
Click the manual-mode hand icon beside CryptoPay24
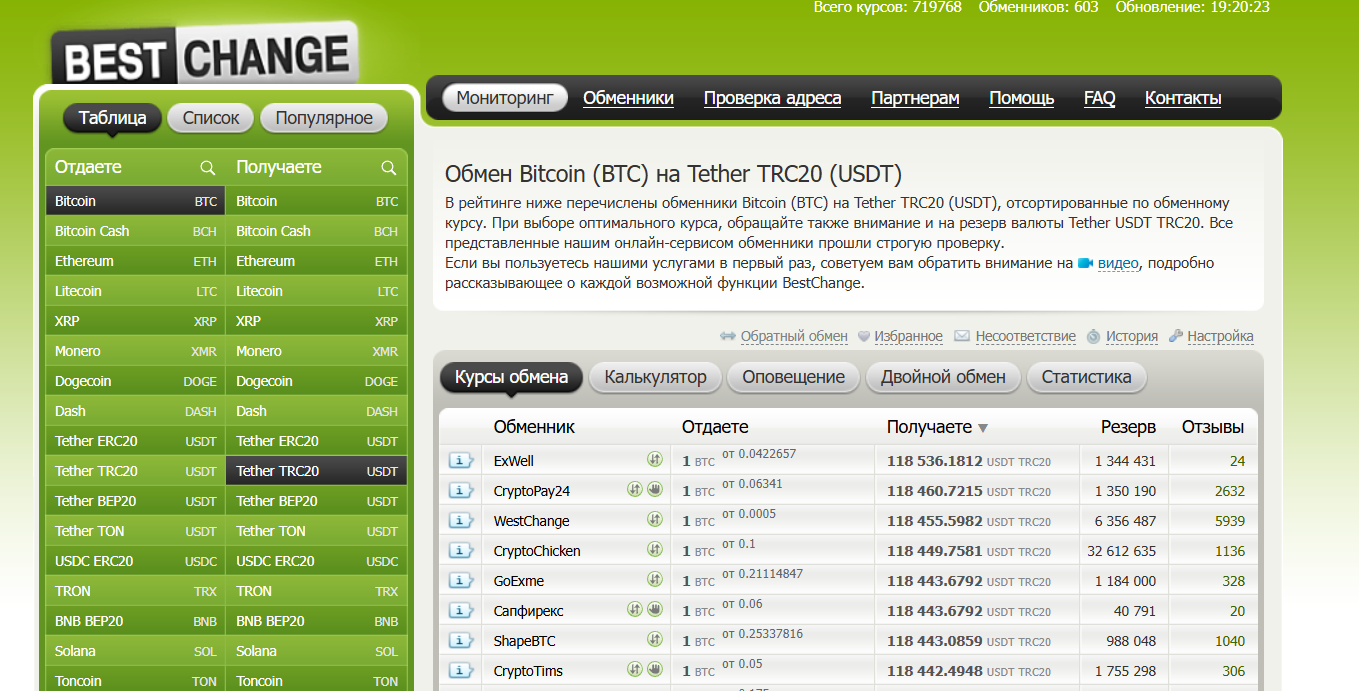(654, 490)
